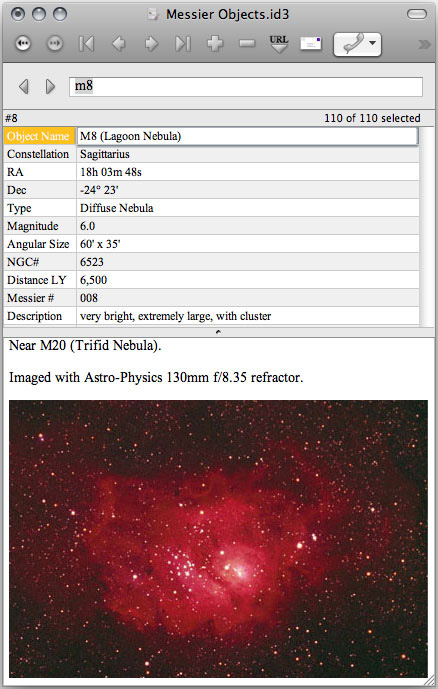
Task: Go to previous record with toolbar arrow
Action: (119, 44)
